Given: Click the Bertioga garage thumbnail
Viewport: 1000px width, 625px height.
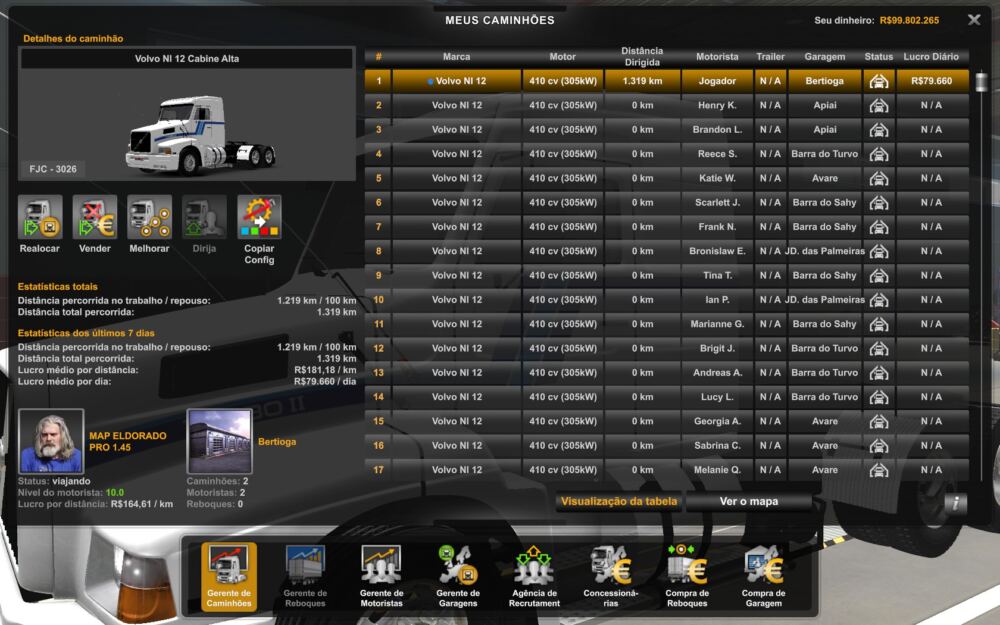Looking at the screenshot, I should pos(219,441).
